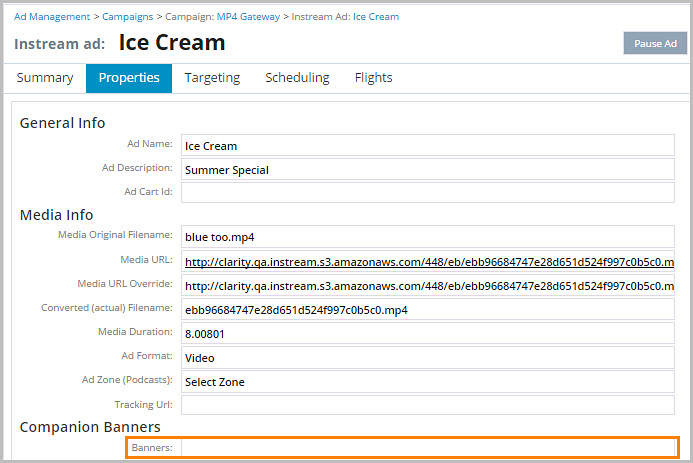Open the Targeting tab
The height and width of the screenshot is (463, 693).
pyautogui.click(x=212, y=78)
